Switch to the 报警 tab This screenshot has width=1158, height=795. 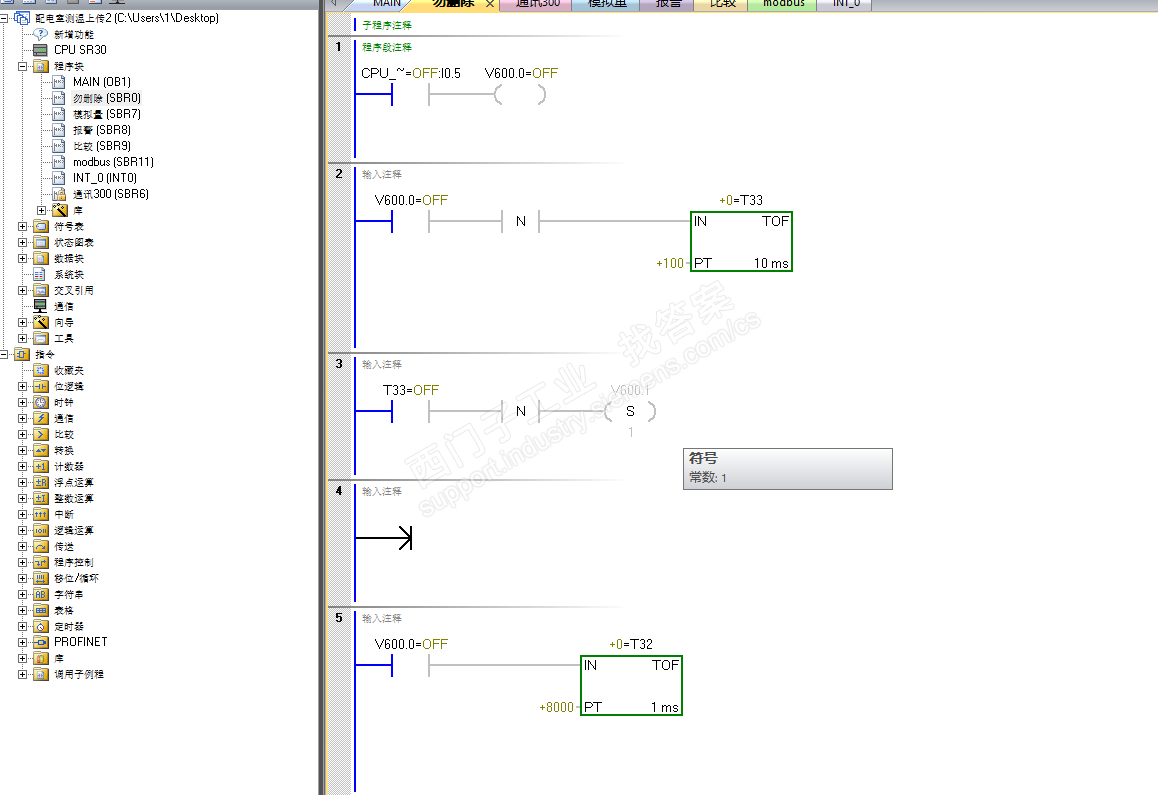668,4
